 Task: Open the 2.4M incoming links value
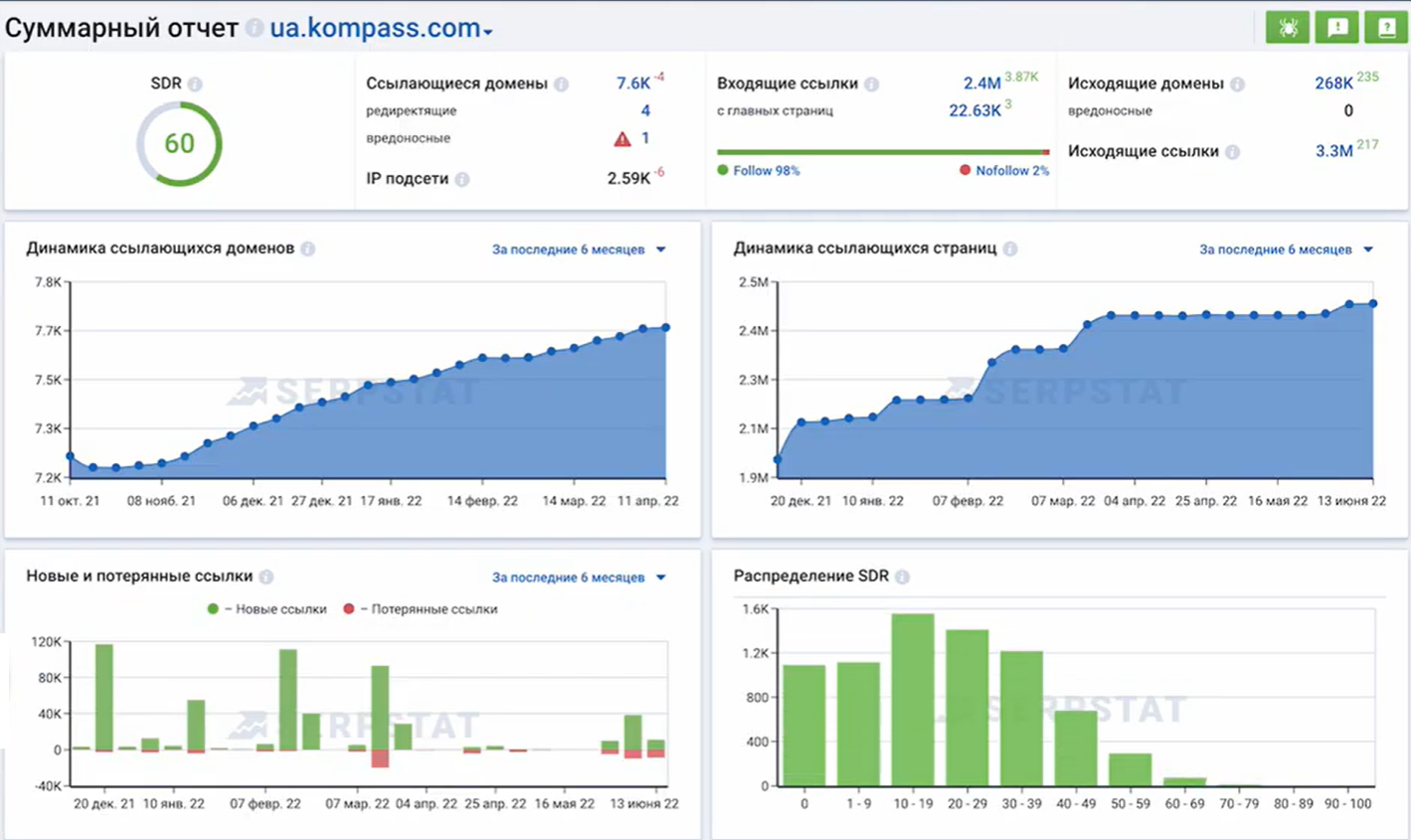coord(980,84)
